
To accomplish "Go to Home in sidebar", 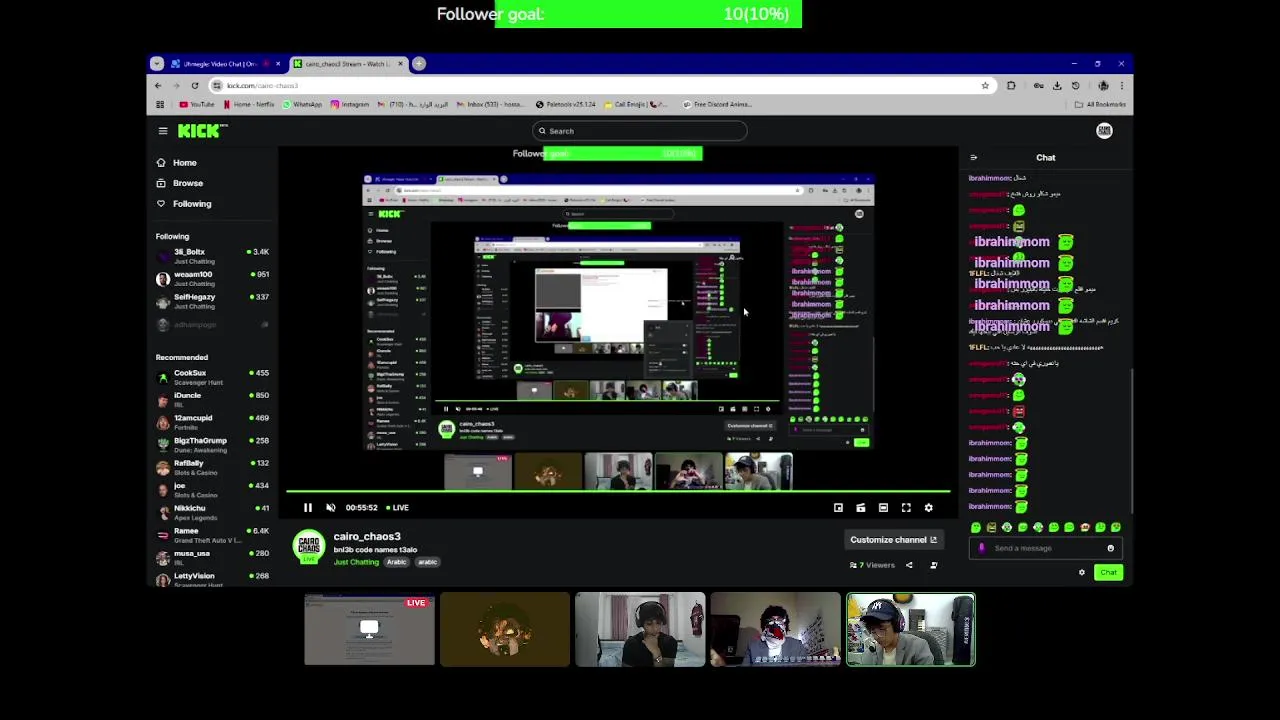I will click(177, 162).
